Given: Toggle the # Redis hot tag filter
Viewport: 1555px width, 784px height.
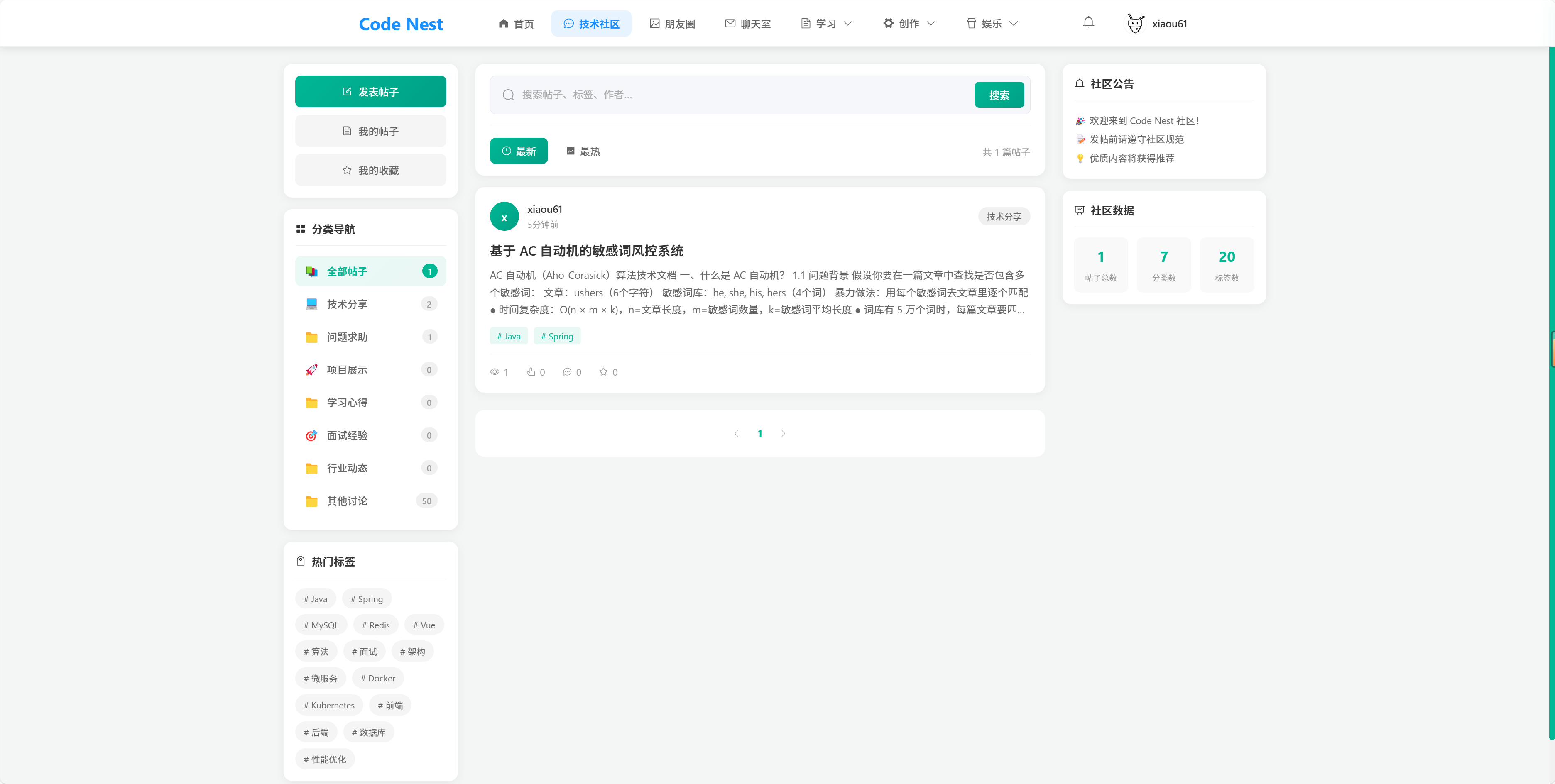Looking at the screenshot, I should click(375, 625).
